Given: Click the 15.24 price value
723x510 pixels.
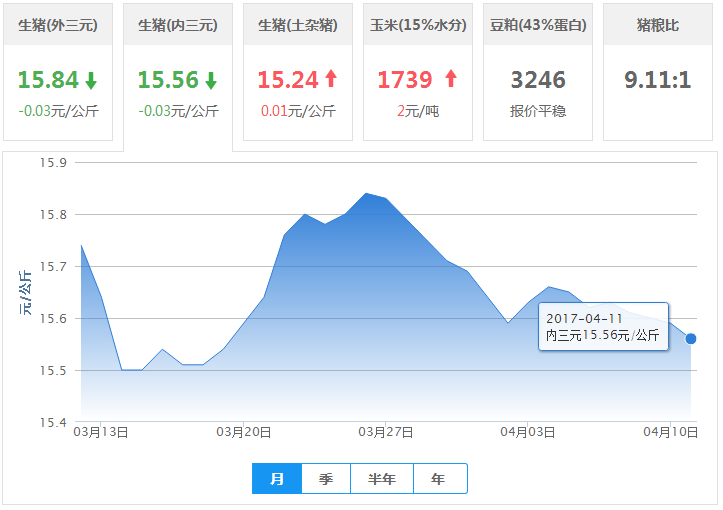Looking at the screenshot, I should tap(288, 80).
